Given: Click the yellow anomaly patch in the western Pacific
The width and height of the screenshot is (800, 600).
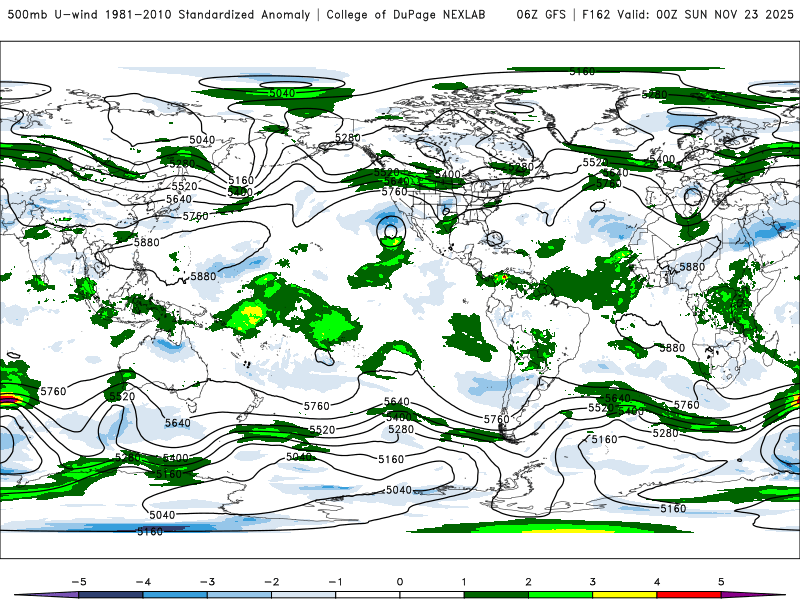Looking at the screenshot, I should tap(252, 312).
